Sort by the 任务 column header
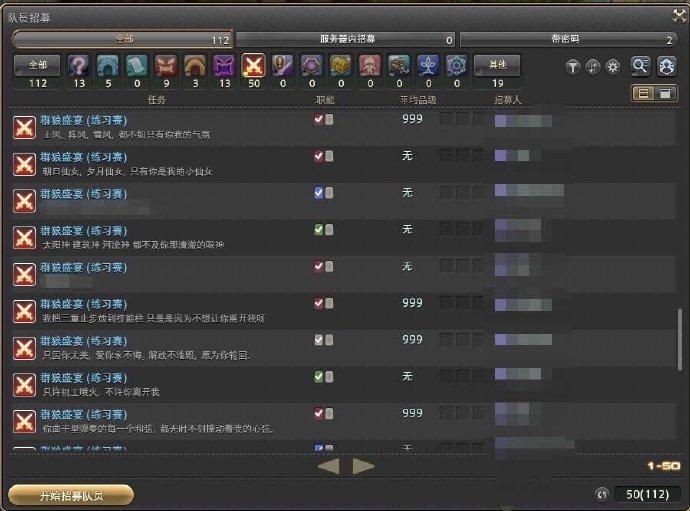This screenshot has width=690, height=511. pyautogui.click(x=157, y=100)
